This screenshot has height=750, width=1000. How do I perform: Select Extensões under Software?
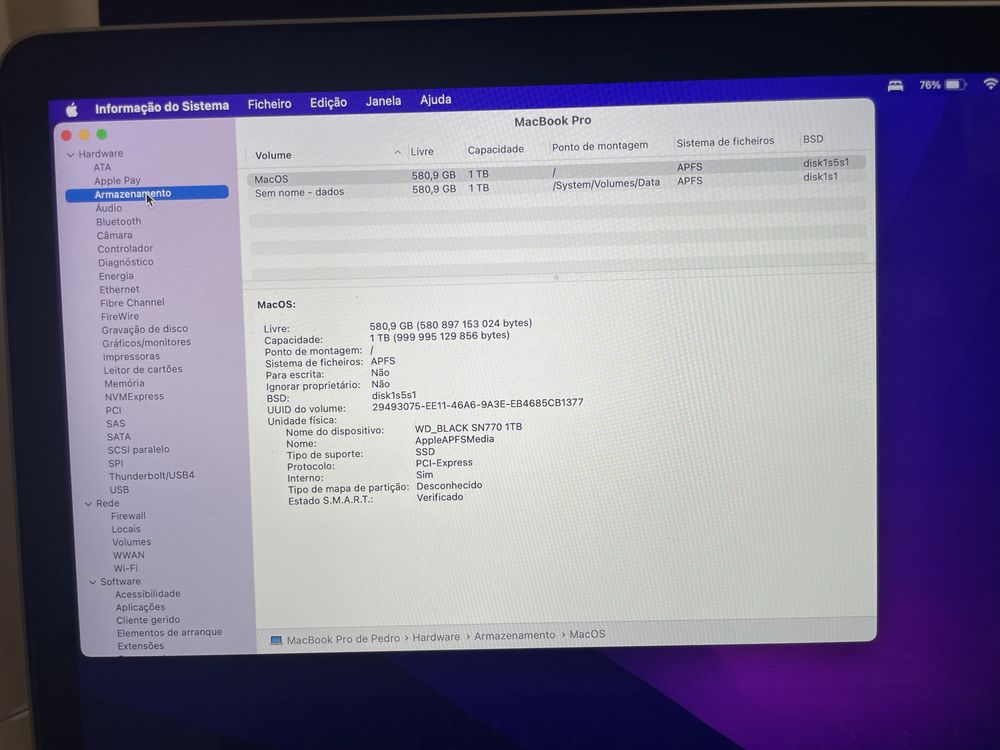[141, 646]
